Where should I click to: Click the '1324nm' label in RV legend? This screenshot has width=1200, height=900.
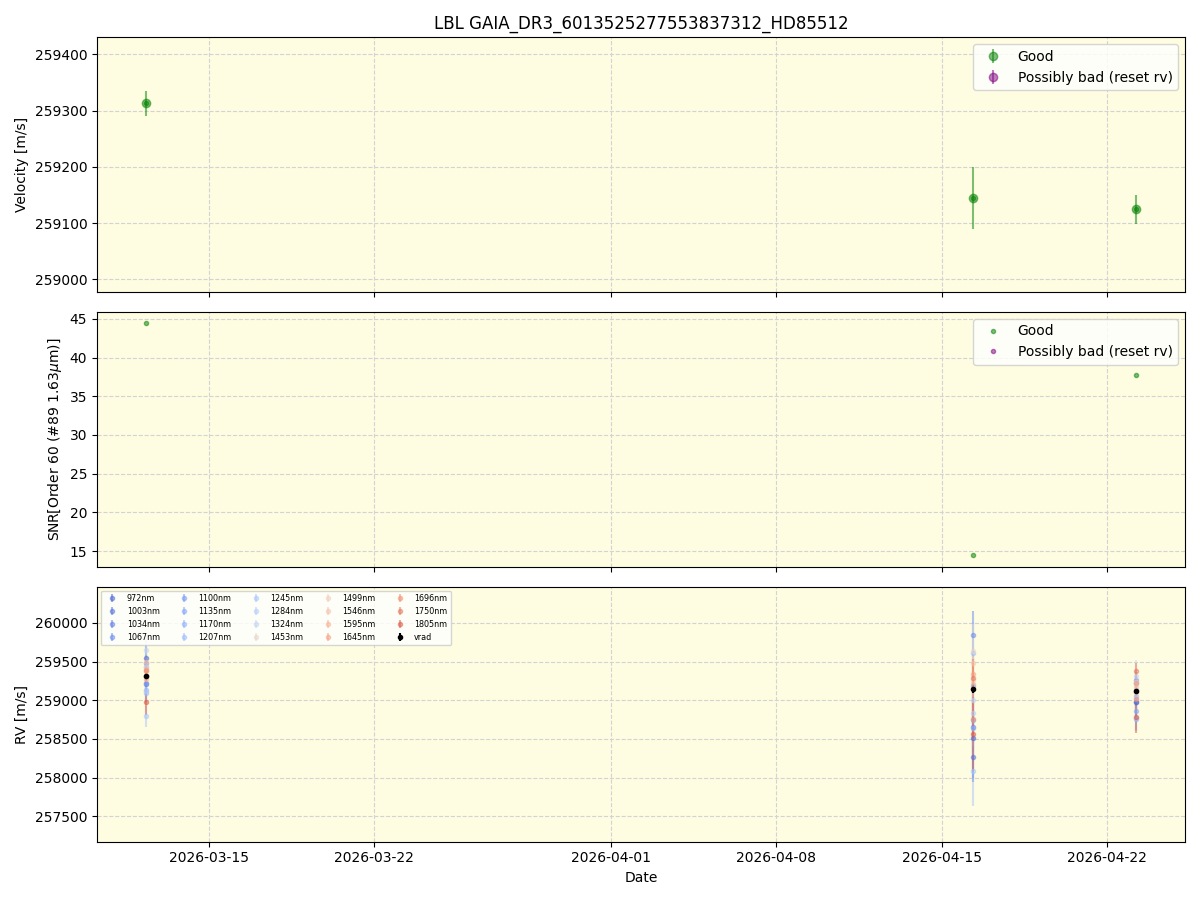pos(286,624)
